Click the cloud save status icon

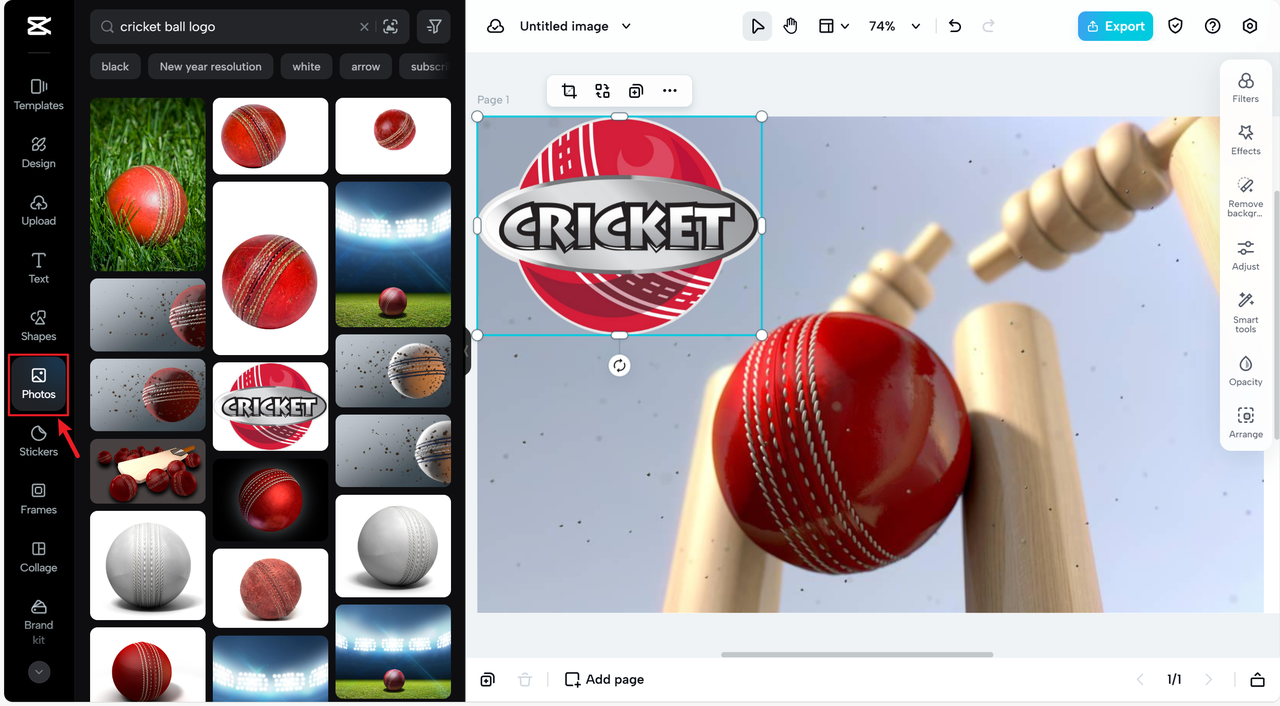pos(495,27)
